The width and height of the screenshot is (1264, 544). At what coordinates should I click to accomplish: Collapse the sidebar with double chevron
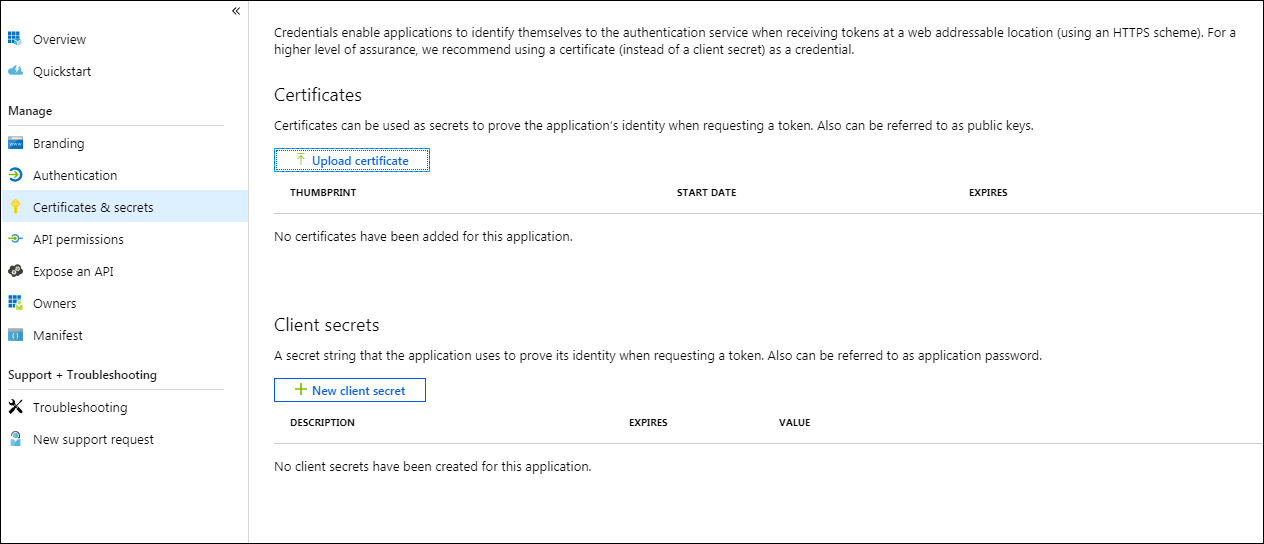pyautogui.click(x=236, y=11)
